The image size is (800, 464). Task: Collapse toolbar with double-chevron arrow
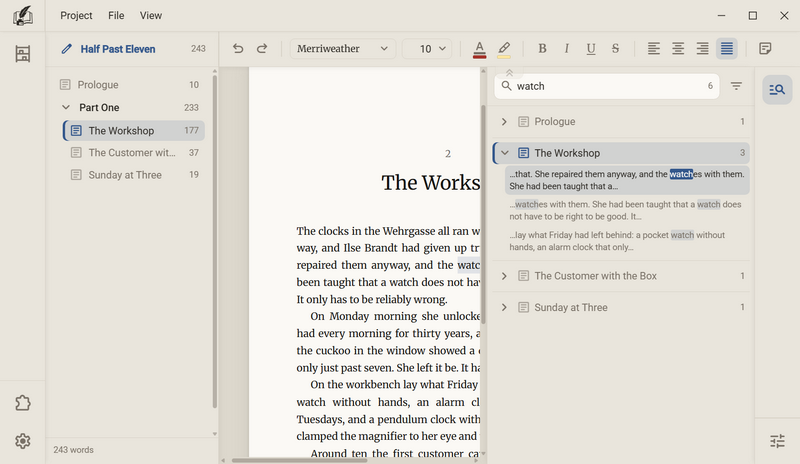(509, 72)
